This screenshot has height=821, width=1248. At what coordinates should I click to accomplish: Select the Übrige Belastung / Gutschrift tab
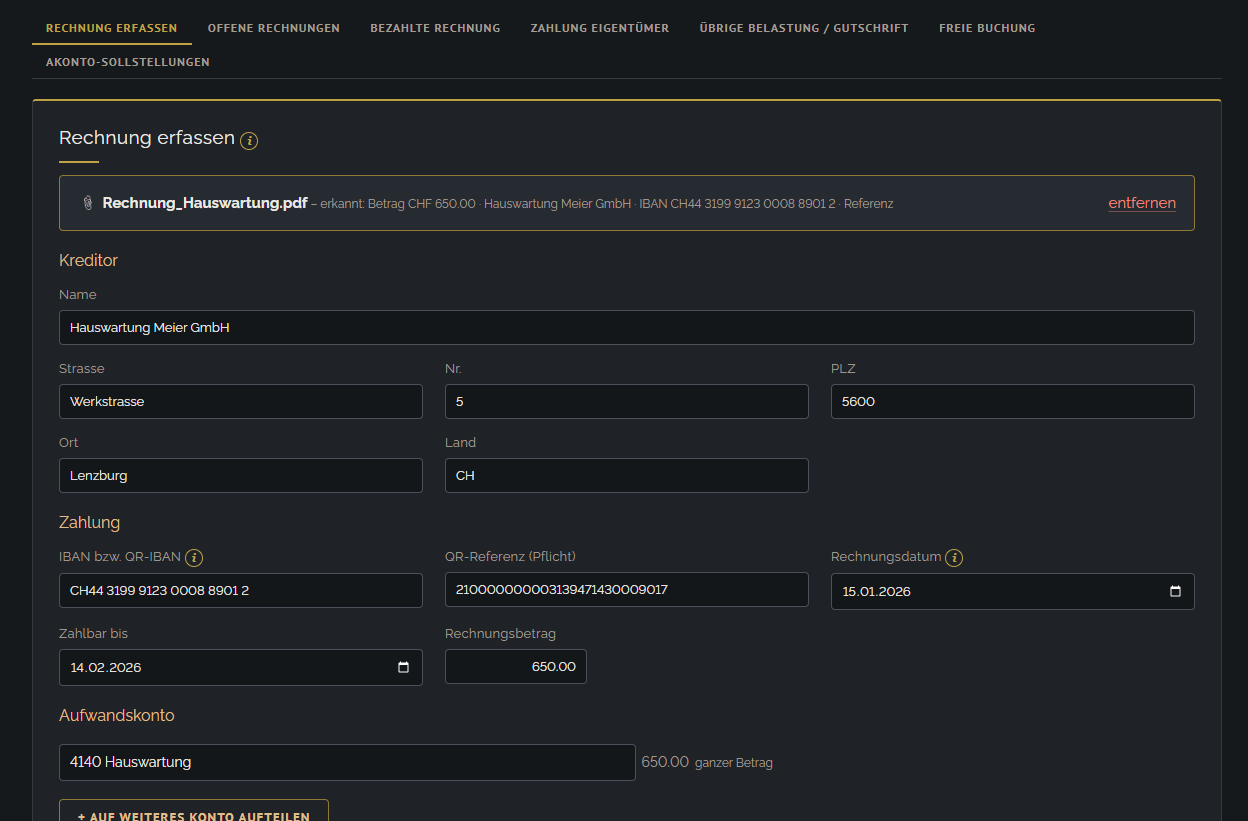point(804,28)
